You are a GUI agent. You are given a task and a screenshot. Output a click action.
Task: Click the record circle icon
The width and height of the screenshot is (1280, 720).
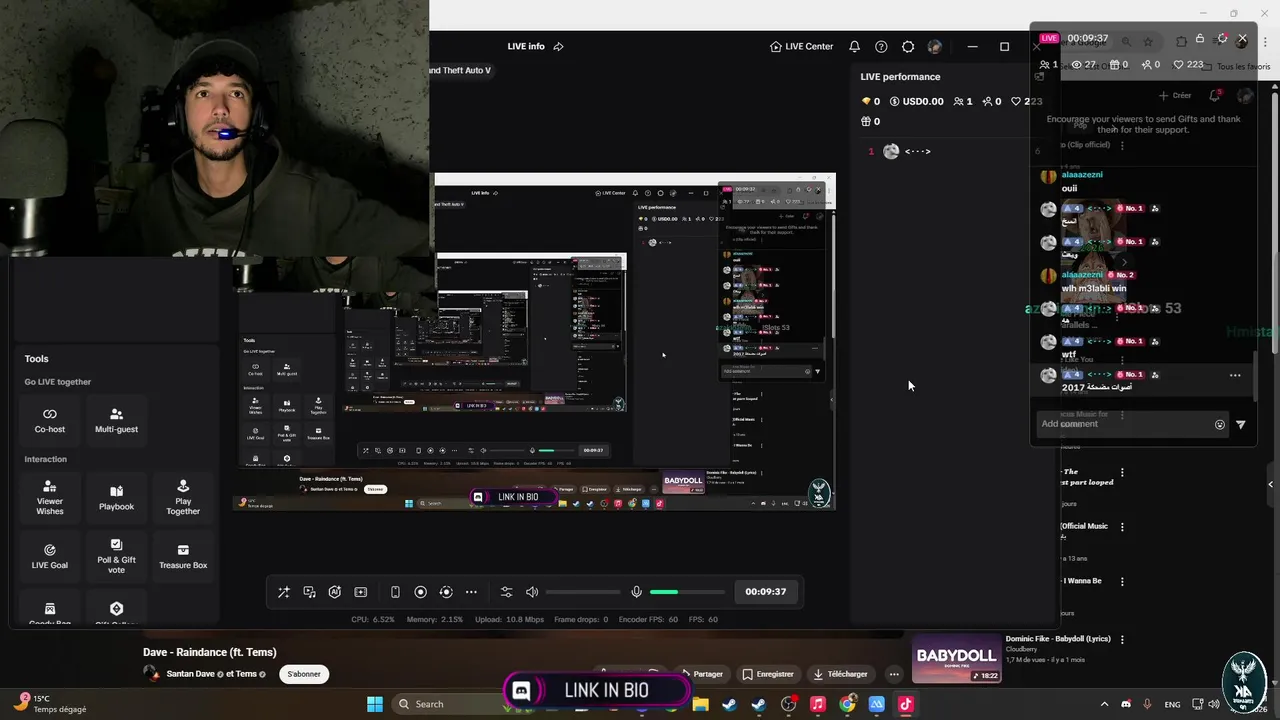420,592
